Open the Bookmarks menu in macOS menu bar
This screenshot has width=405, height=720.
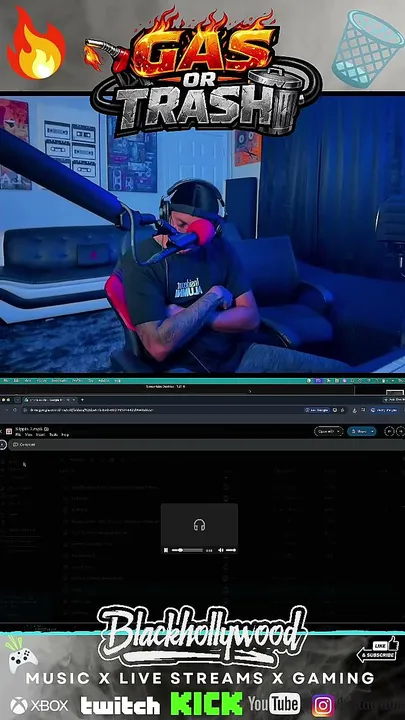tap(59, 381)
